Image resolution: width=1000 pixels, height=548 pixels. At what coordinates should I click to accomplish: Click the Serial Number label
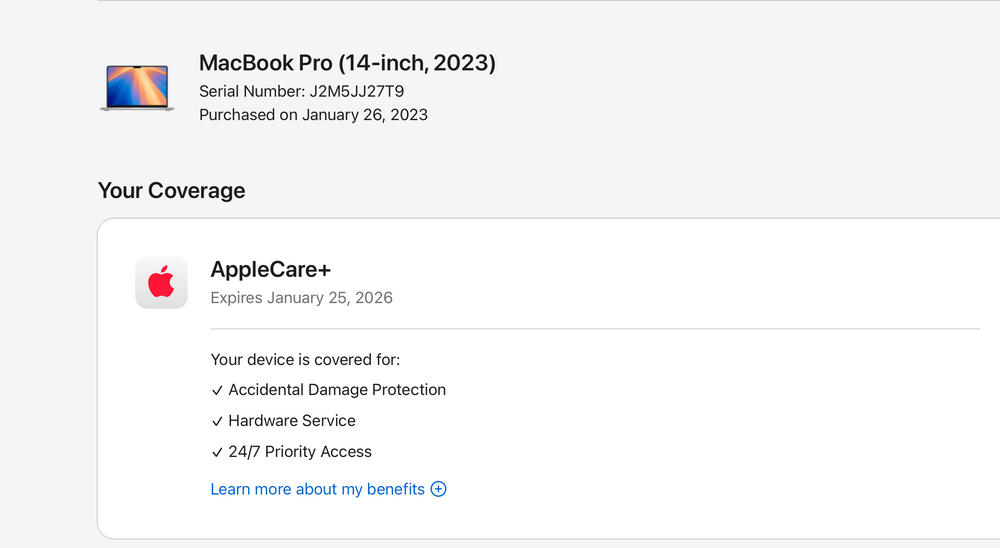(x=251, y=91)
